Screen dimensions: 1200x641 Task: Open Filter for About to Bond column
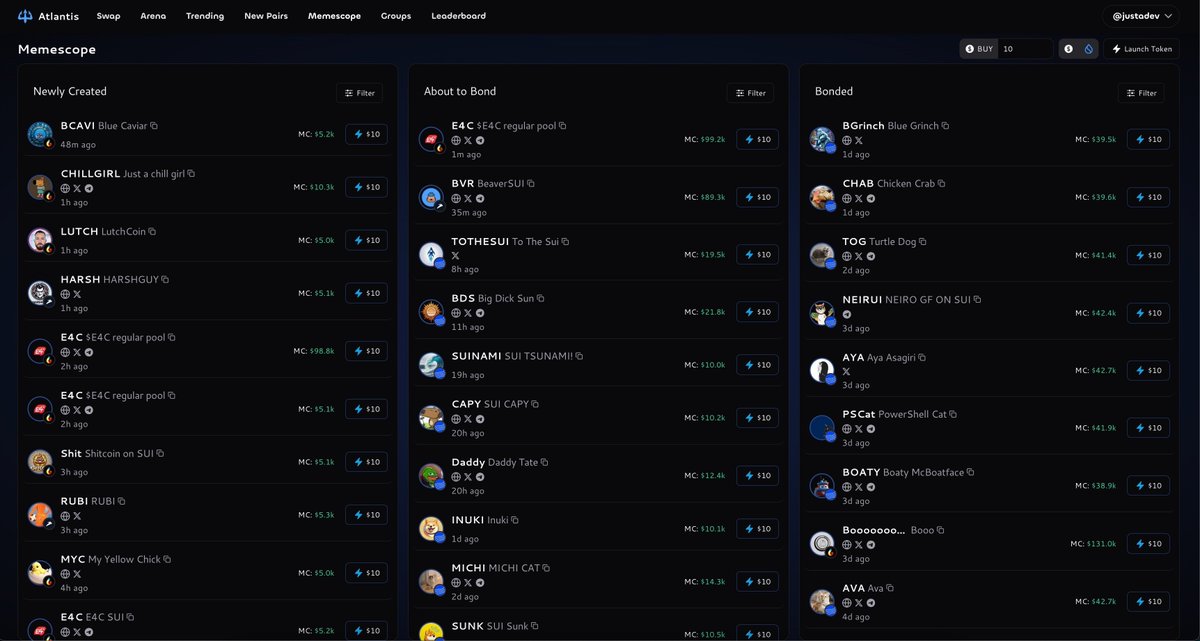[750, 93]
